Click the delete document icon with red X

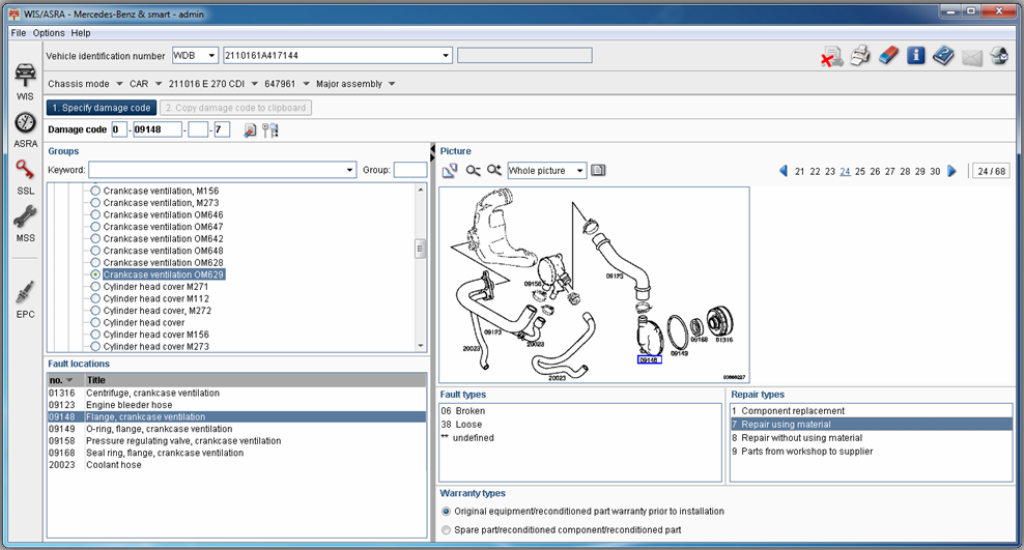(831, 56)
